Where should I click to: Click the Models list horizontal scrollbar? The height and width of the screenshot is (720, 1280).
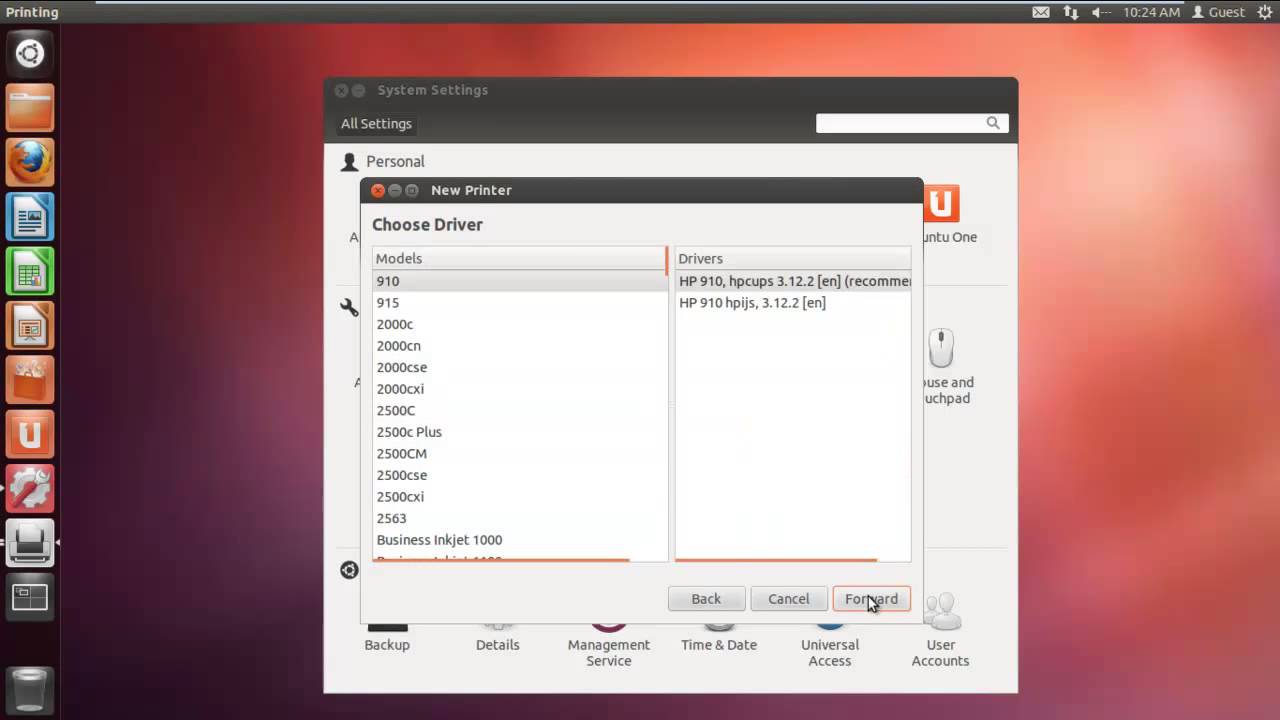(501, 560)
